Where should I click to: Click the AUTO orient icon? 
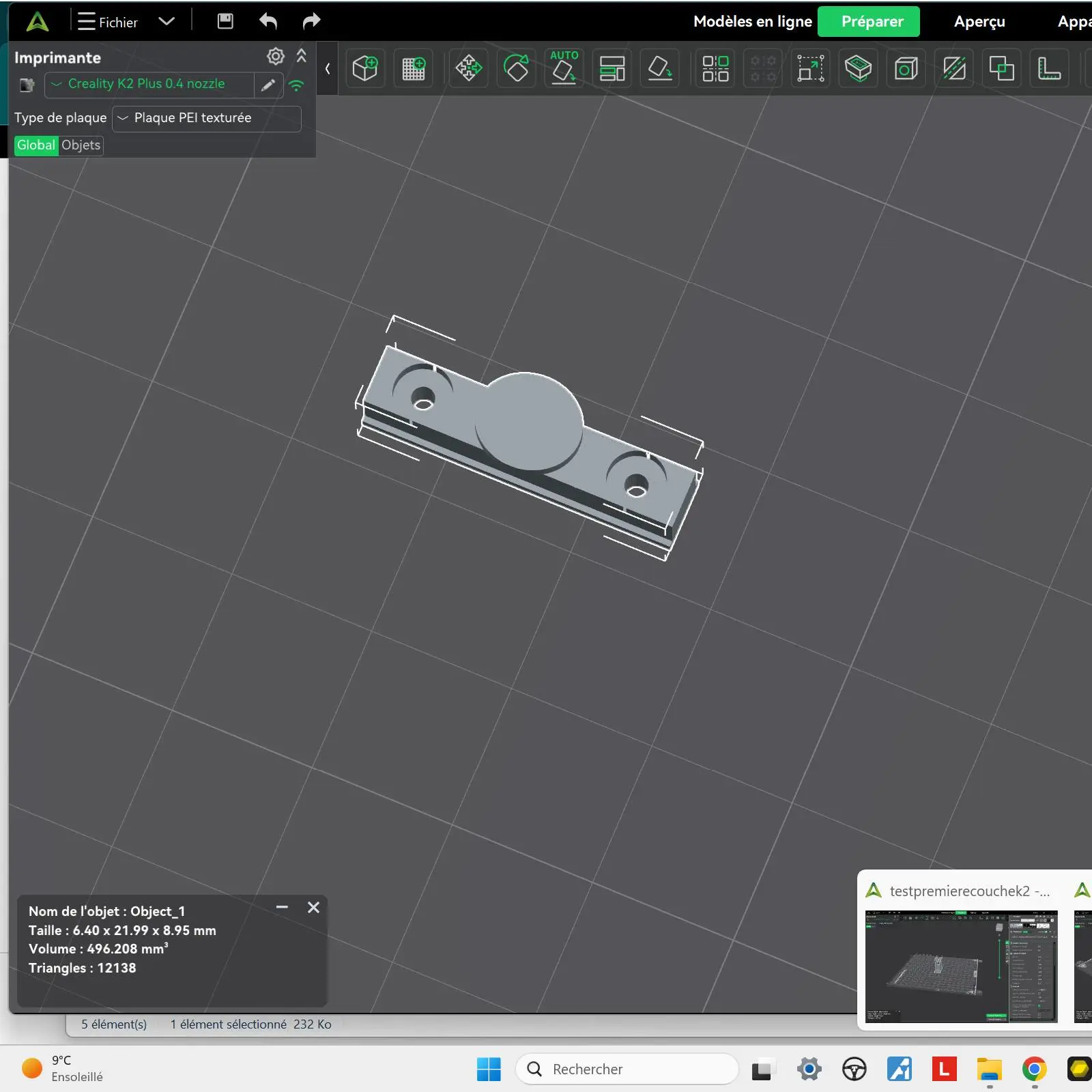coord(564,68)
